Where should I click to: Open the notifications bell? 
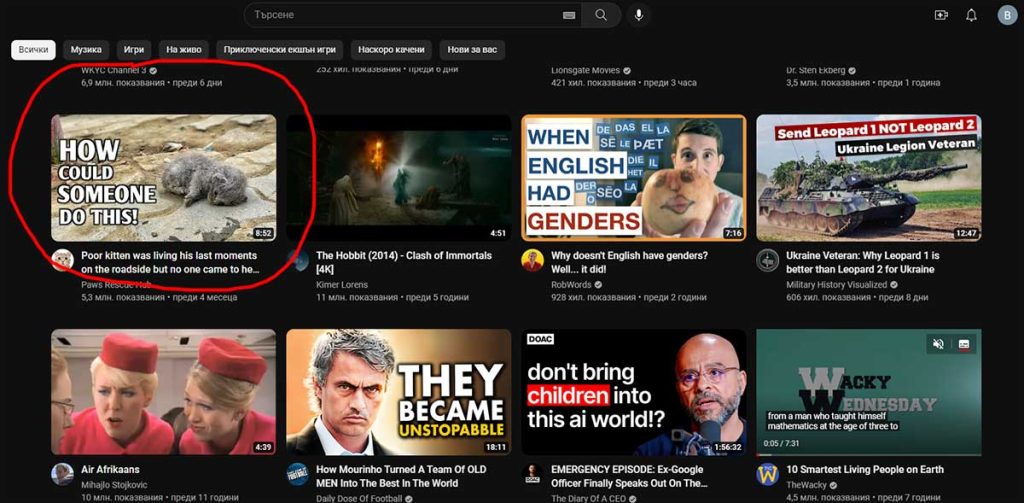click(x=971, y=15)
